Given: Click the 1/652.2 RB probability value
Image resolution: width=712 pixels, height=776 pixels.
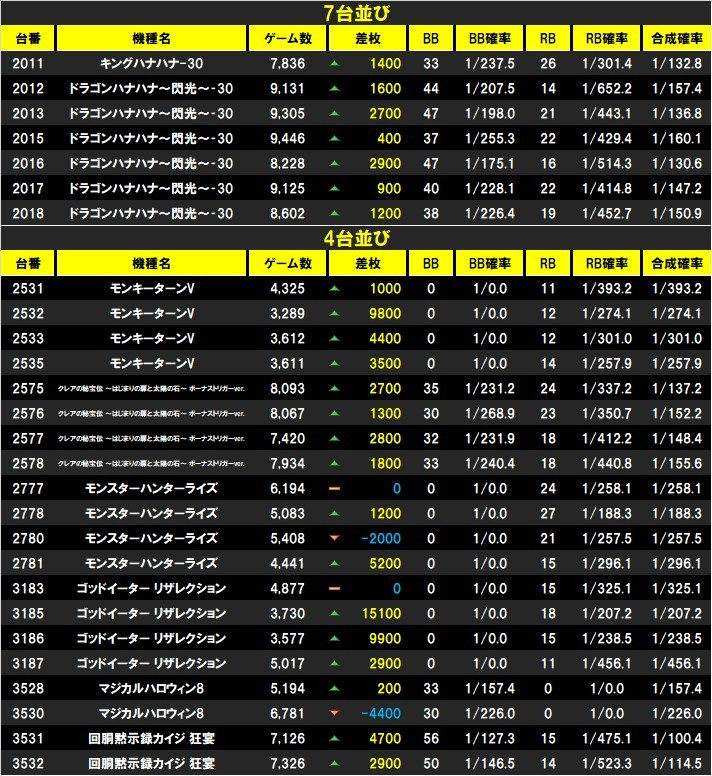Looking at the screenshot, I should [x=607, y=89].
